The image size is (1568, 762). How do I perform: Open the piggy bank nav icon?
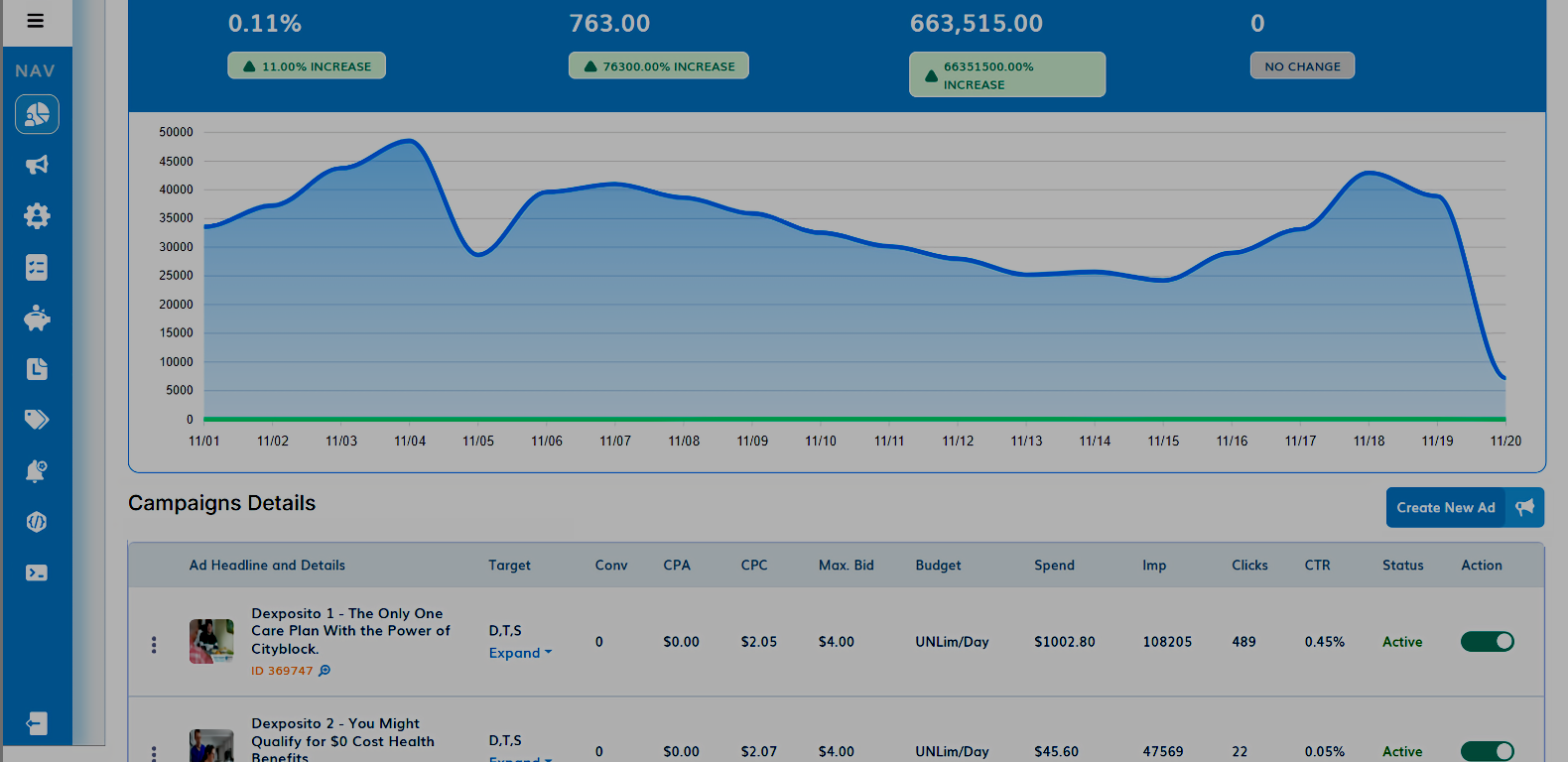coord(37,318)
